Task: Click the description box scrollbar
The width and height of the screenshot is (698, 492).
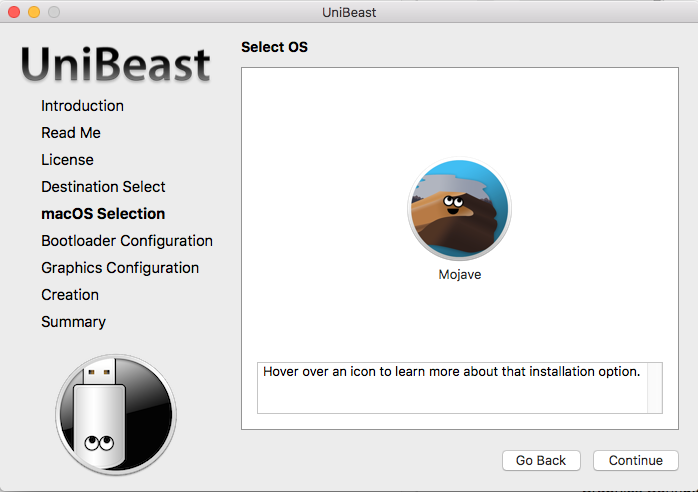Action: tap(655, 388)
